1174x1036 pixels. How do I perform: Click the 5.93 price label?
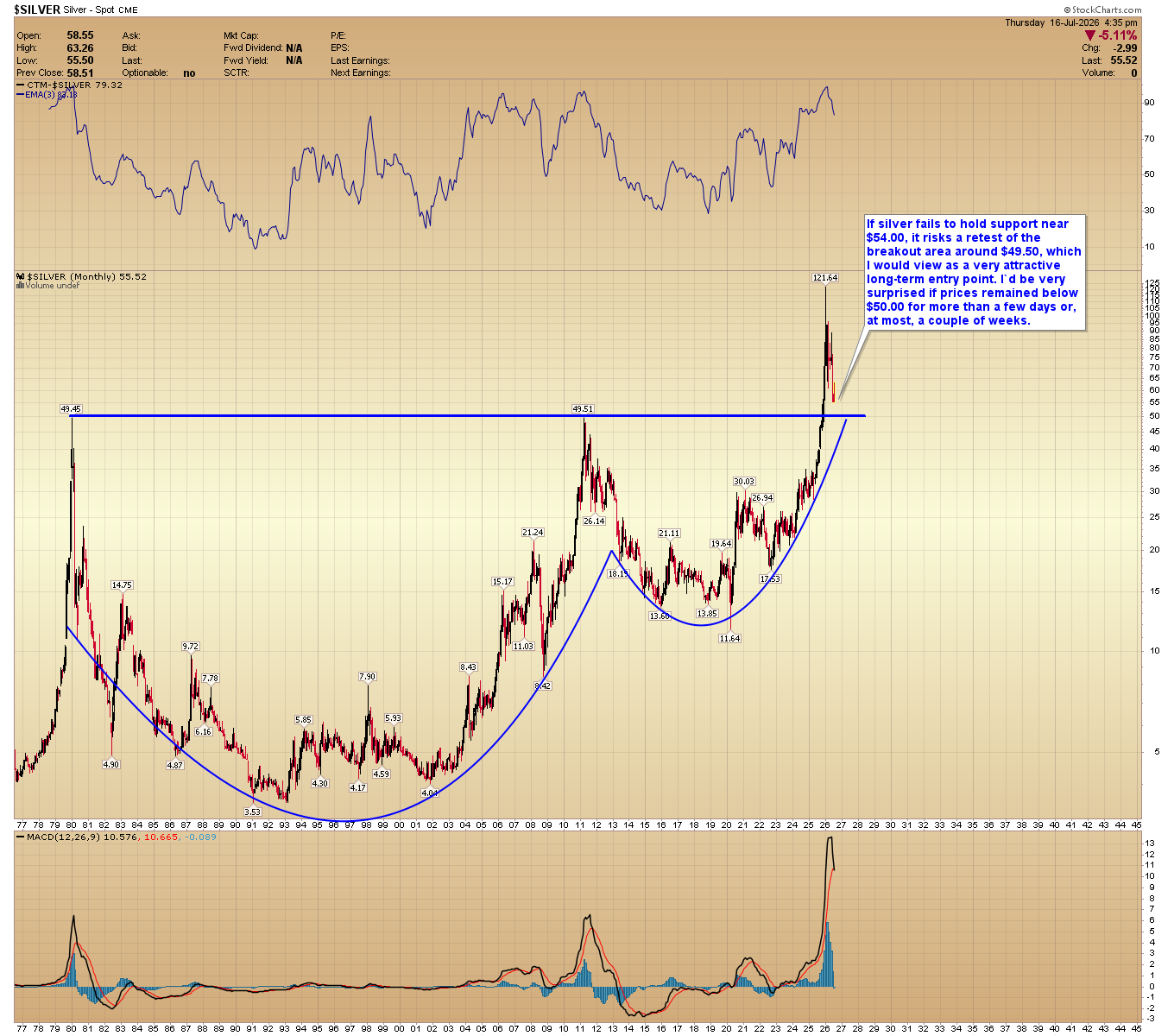point(393,718)
